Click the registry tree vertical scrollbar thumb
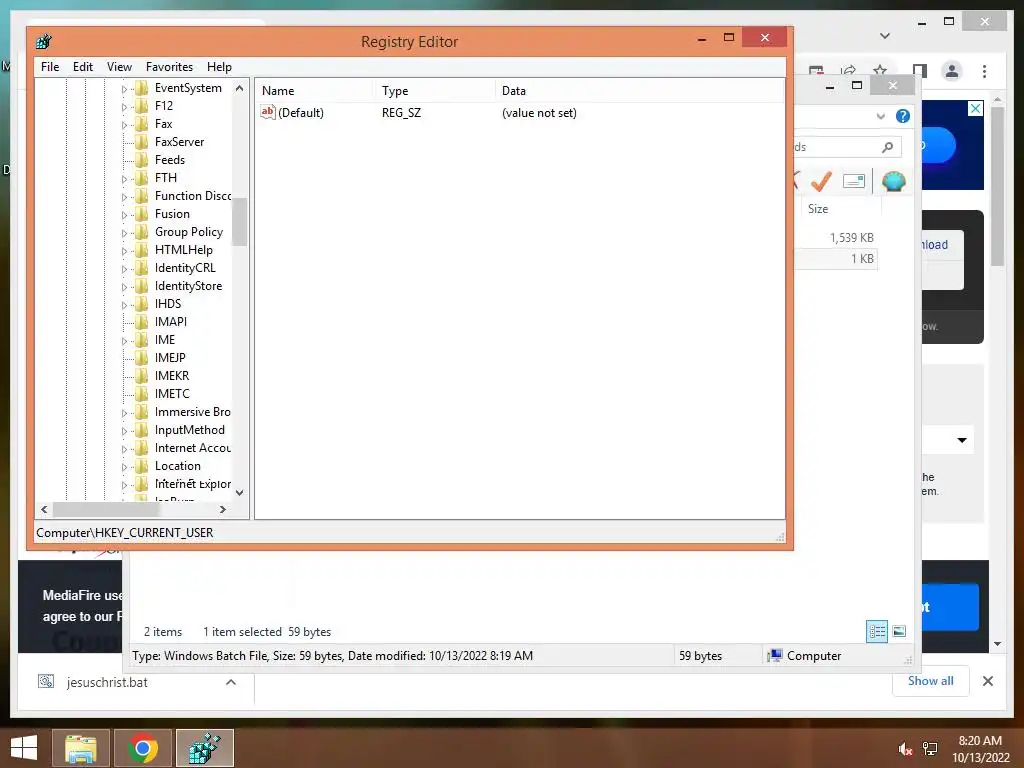The image size is (1024, 768). pyautogui.click(x=240, y=222)
